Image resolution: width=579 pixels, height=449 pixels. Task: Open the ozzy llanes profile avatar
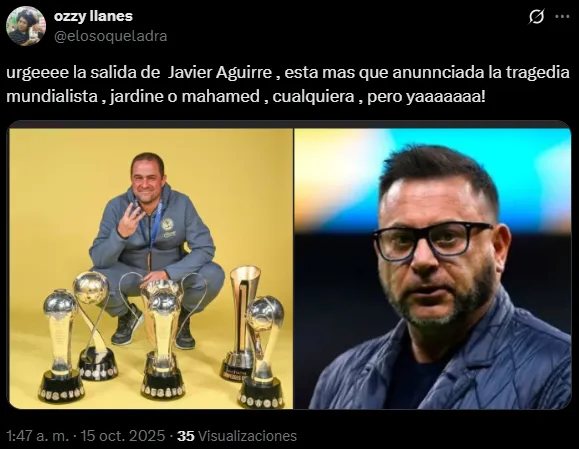tap(26, 26)
